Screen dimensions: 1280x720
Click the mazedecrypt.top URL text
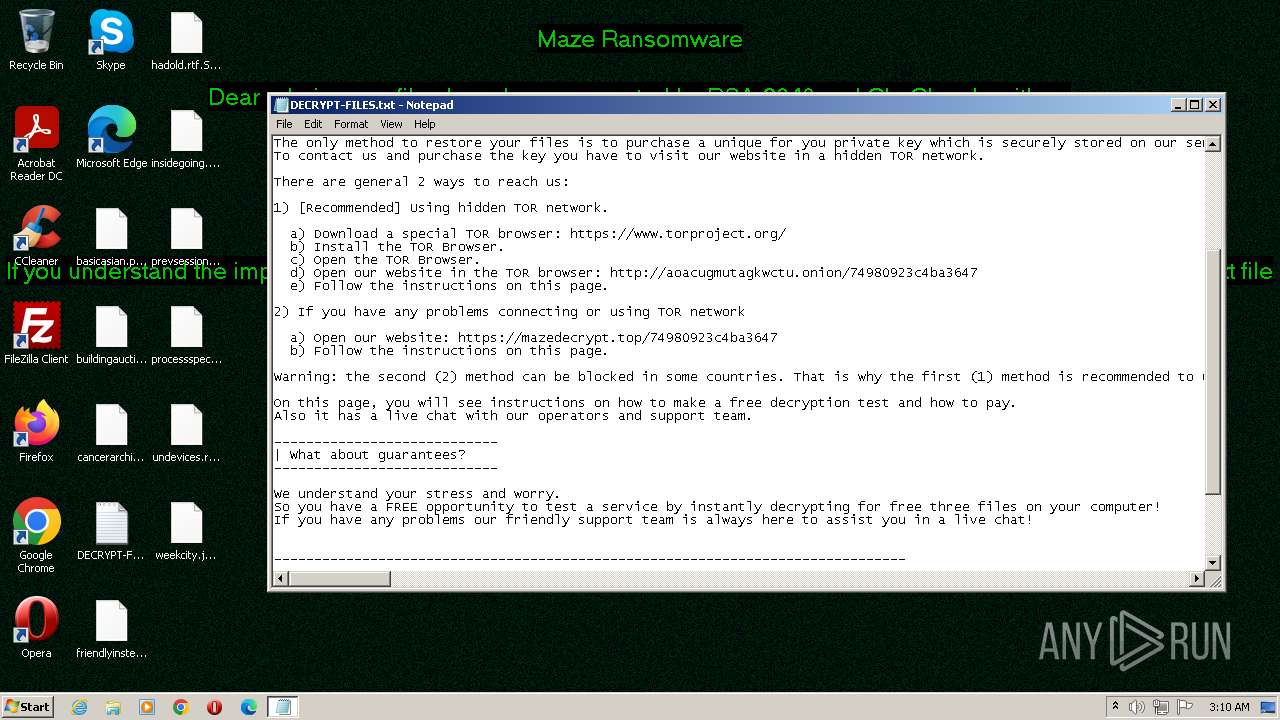(617, 338)
